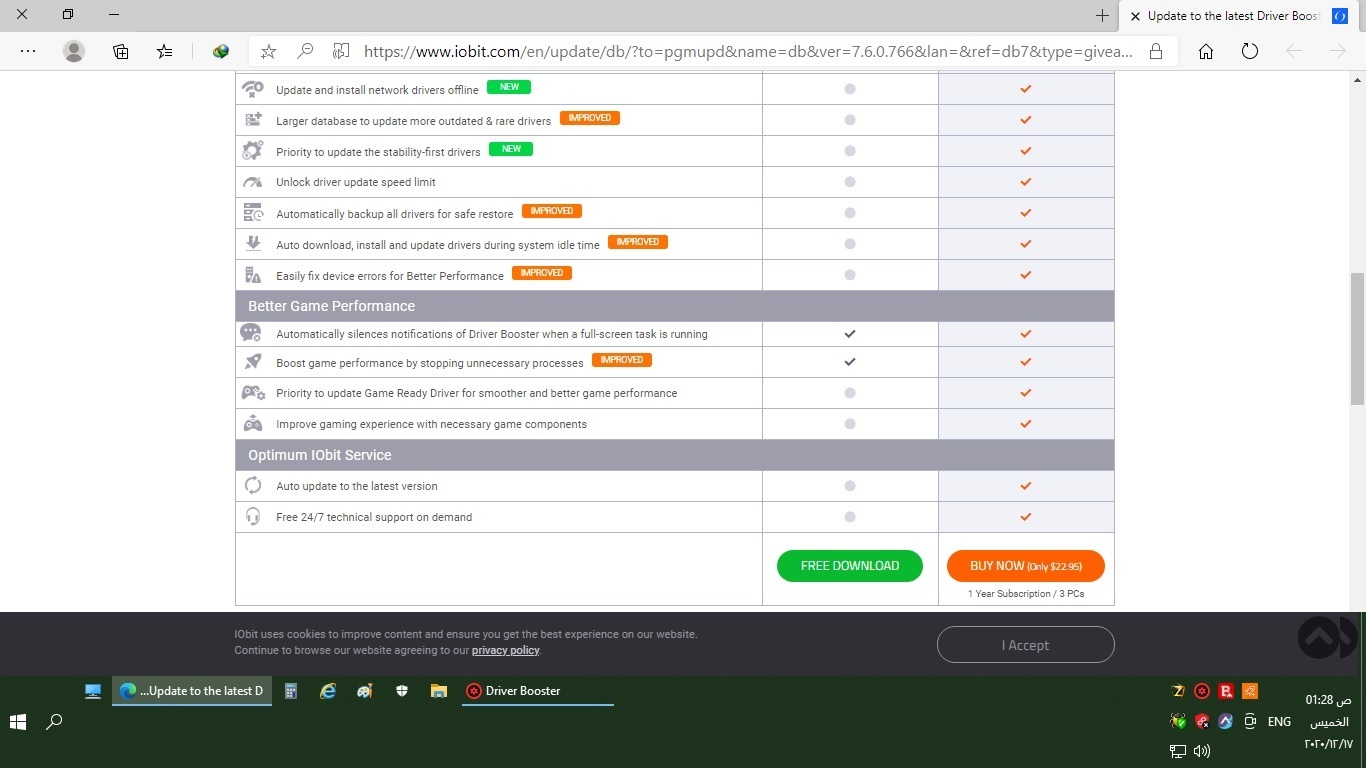Click the Game Ready Driver gamepad icon
This screenshot has height=768, width=1366.
tap(253, 393)
